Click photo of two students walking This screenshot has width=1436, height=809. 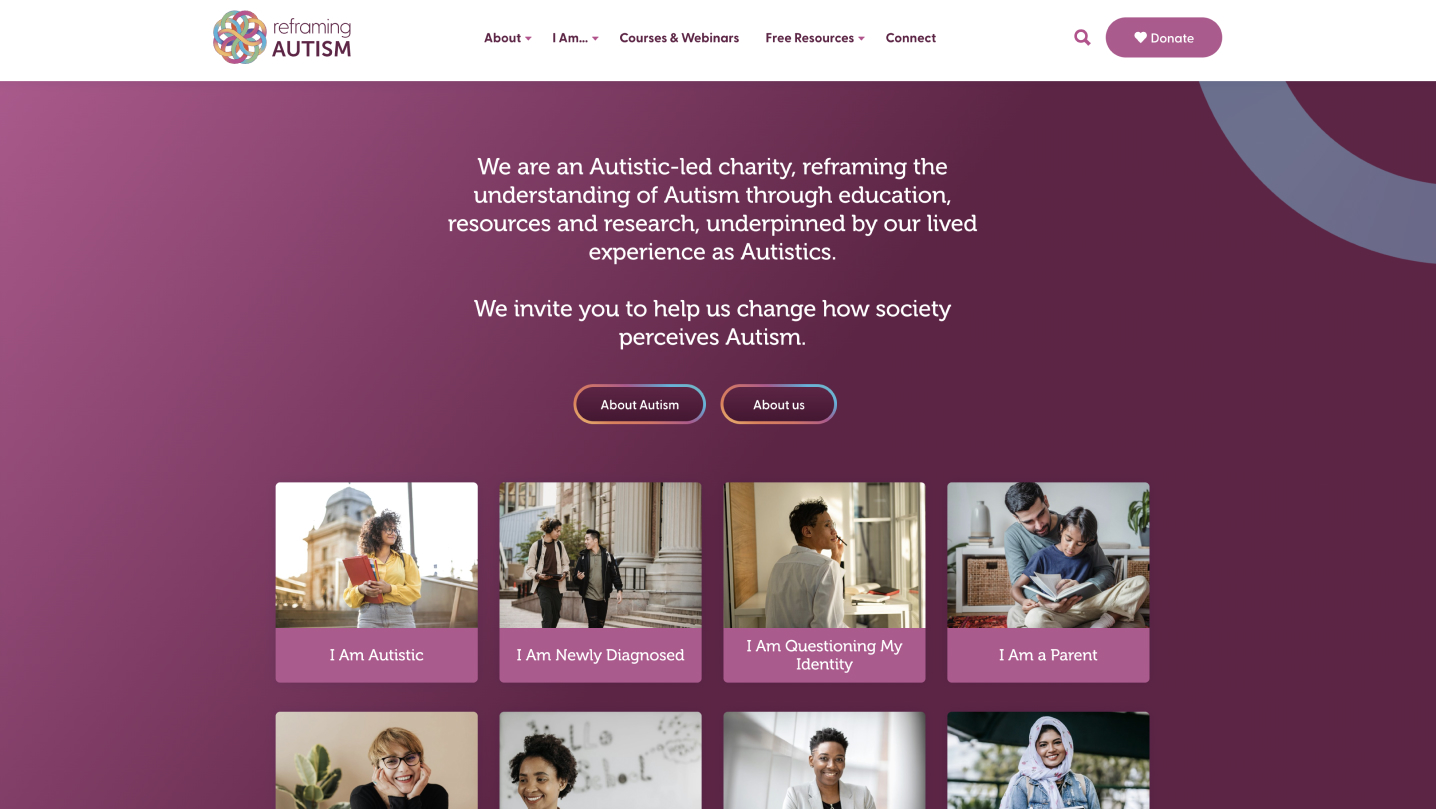point(600,555)
